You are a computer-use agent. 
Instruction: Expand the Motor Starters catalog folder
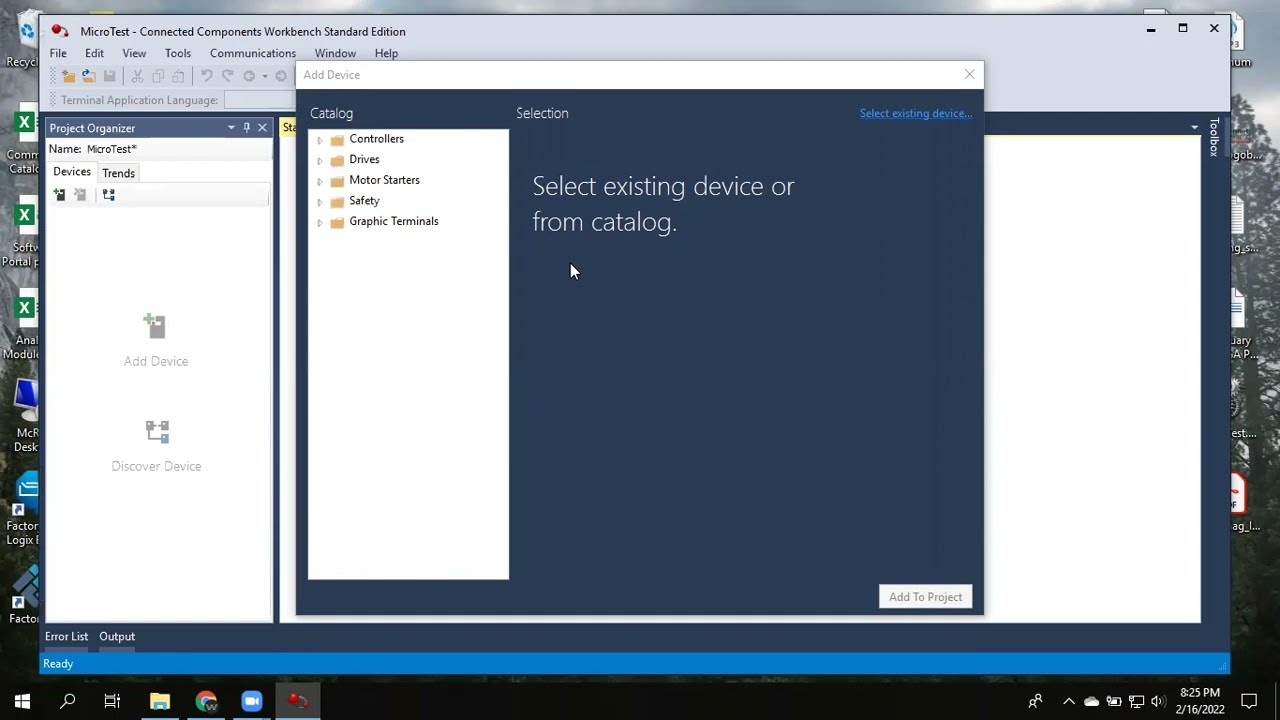click(320, 181)
